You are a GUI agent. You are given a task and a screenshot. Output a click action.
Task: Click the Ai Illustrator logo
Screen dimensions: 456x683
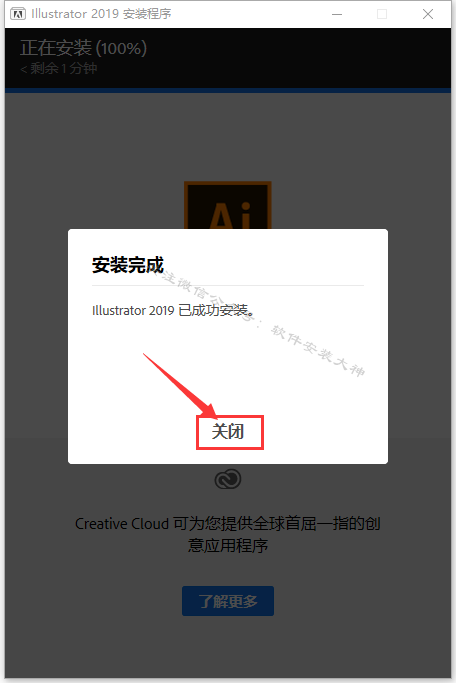228,205
